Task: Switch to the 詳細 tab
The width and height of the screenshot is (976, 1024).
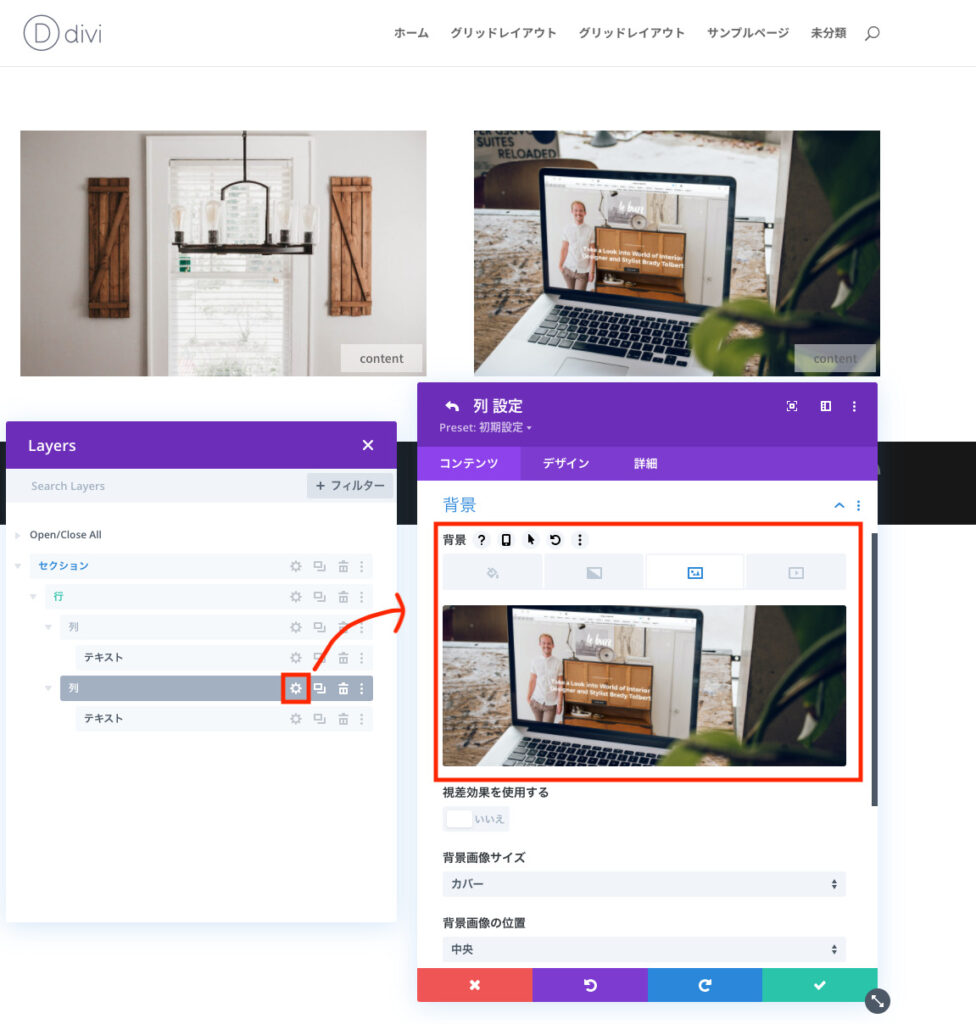Action: click(646, 464)
